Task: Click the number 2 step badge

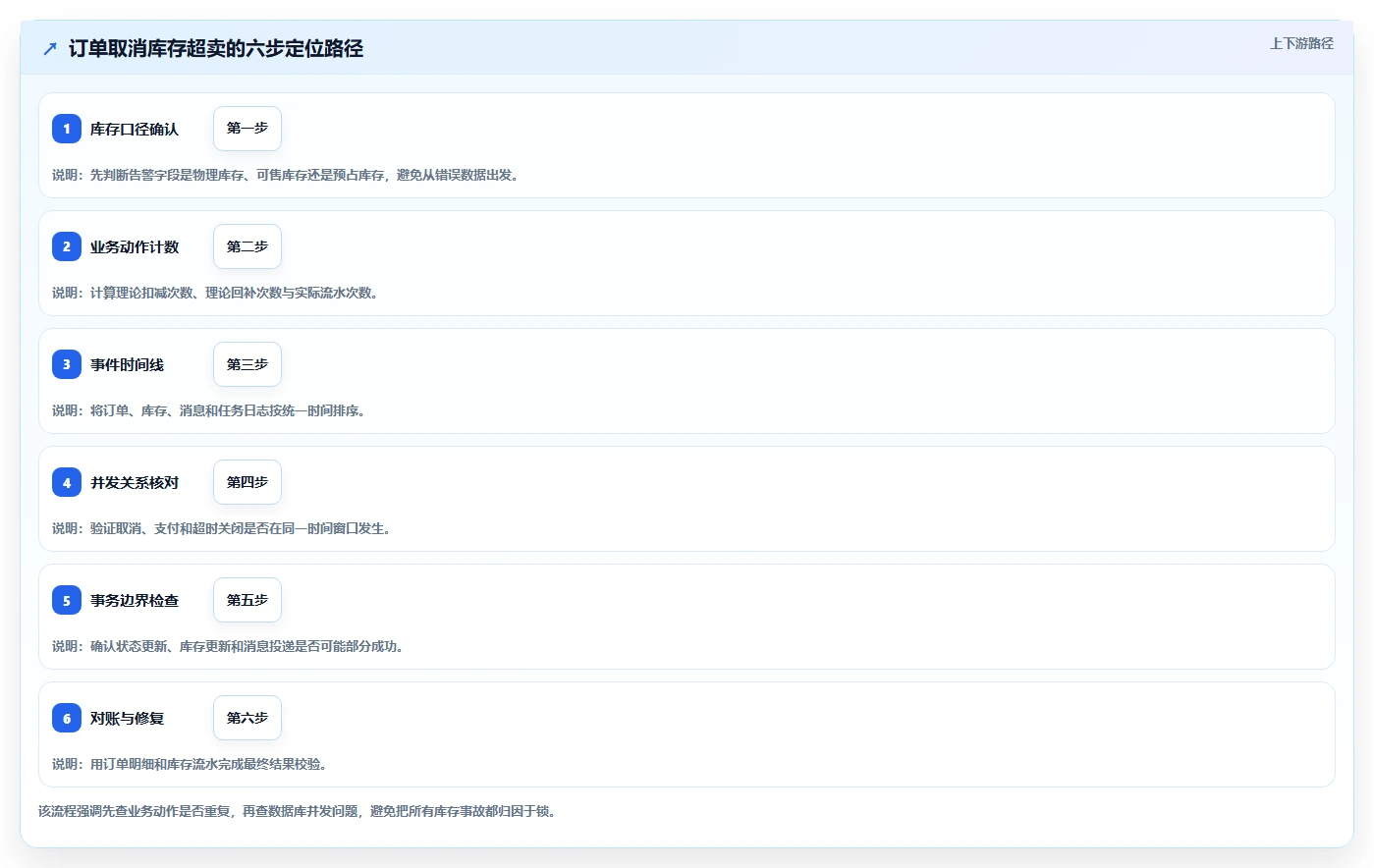Action: tap(67, 246)
